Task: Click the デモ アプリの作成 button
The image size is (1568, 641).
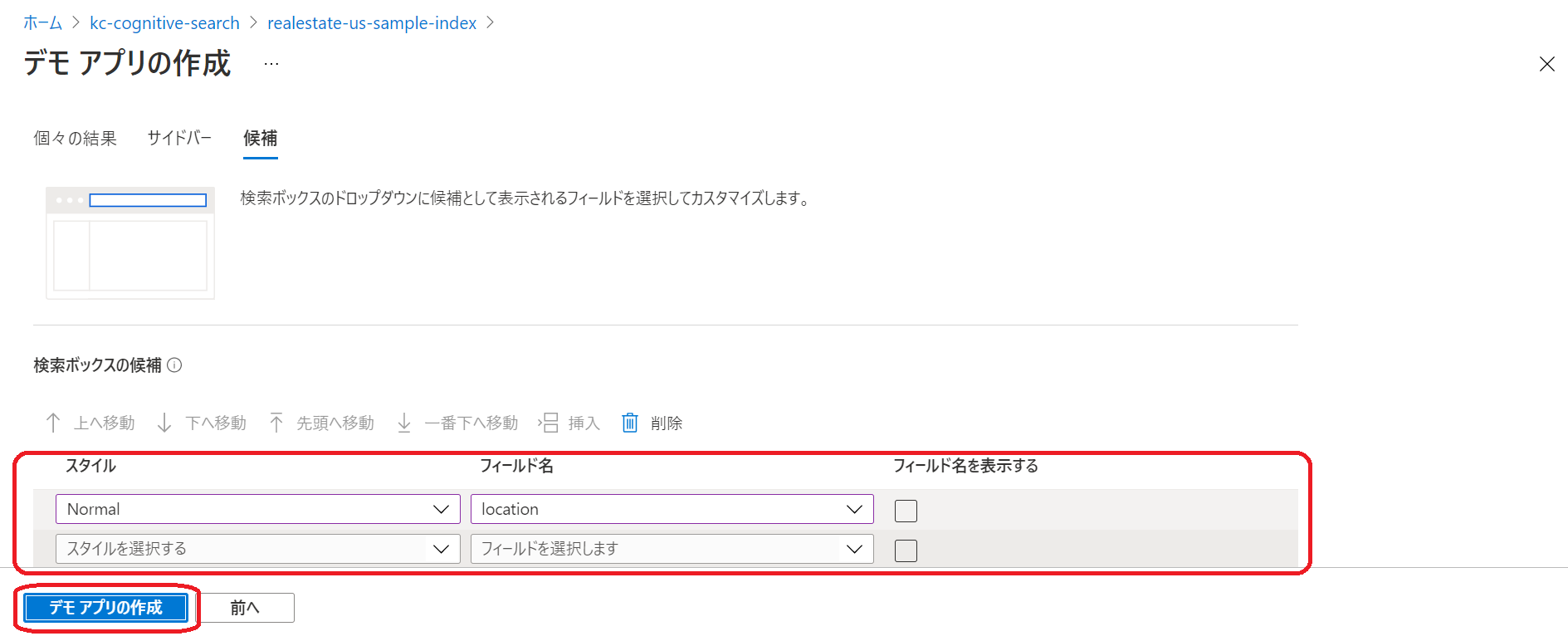Action: coord(105,607)
